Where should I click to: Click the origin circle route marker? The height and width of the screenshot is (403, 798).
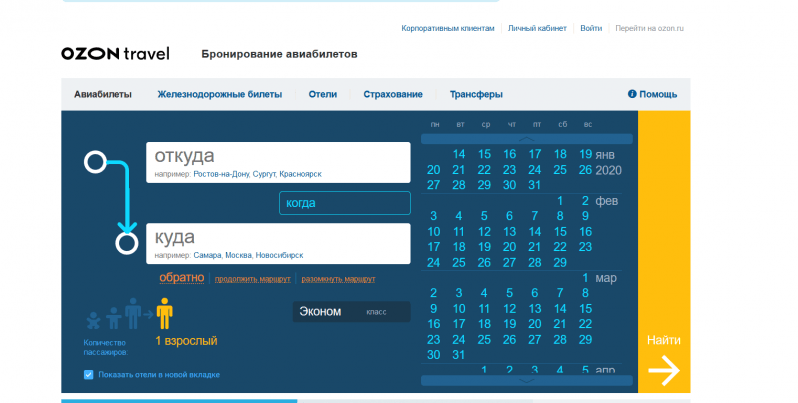[95, 162]
